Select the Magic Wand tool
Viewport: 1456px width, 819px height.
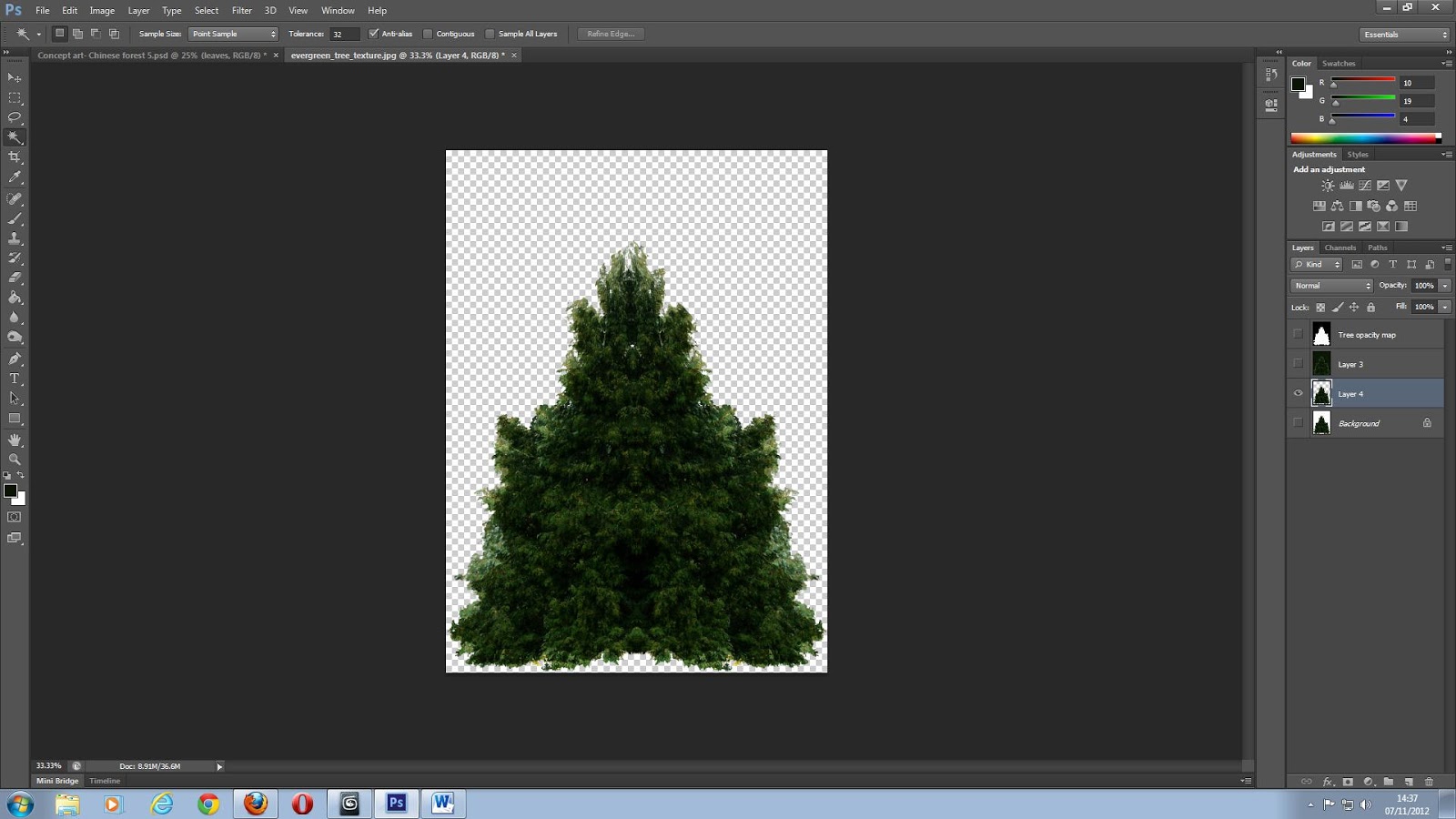tap(15, 136)
